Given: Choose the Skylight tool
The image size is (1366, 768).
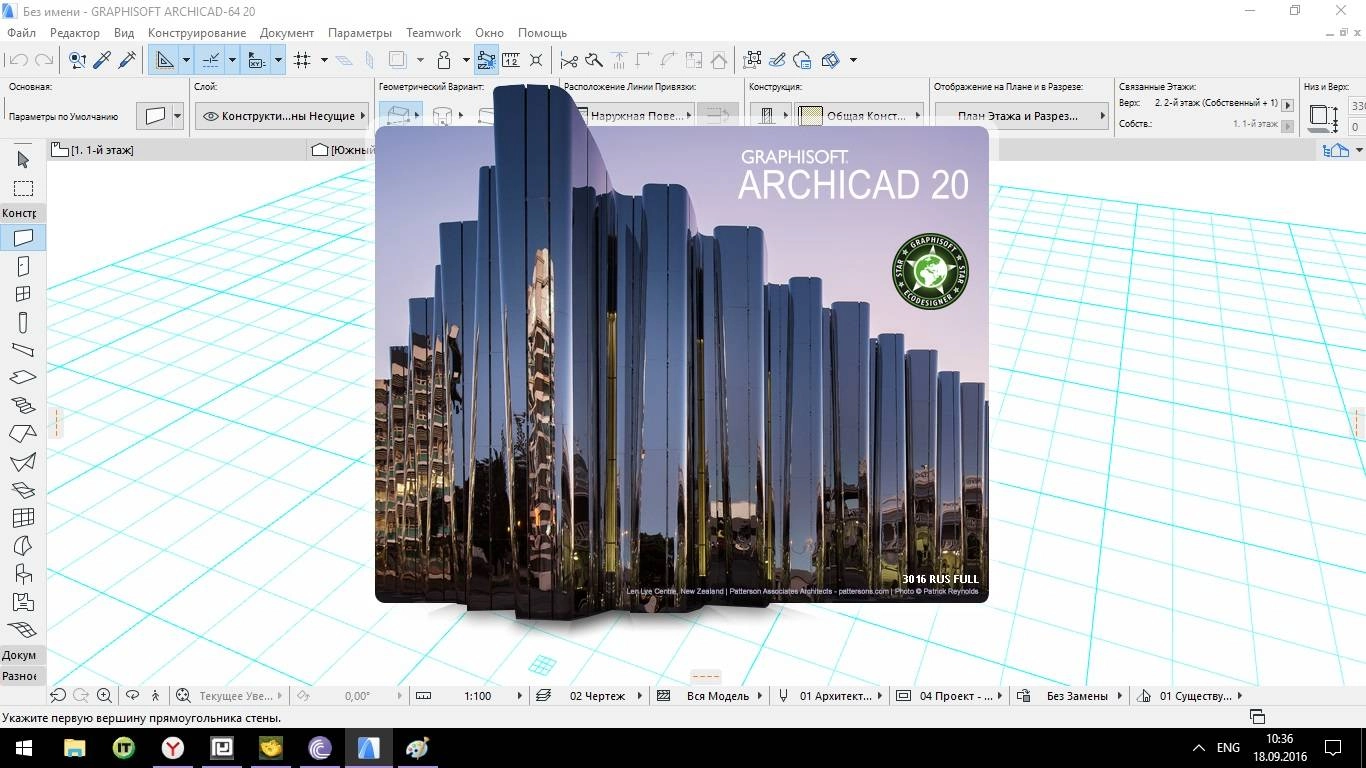Looking at the screenshot, I should (x=23, y=490).
